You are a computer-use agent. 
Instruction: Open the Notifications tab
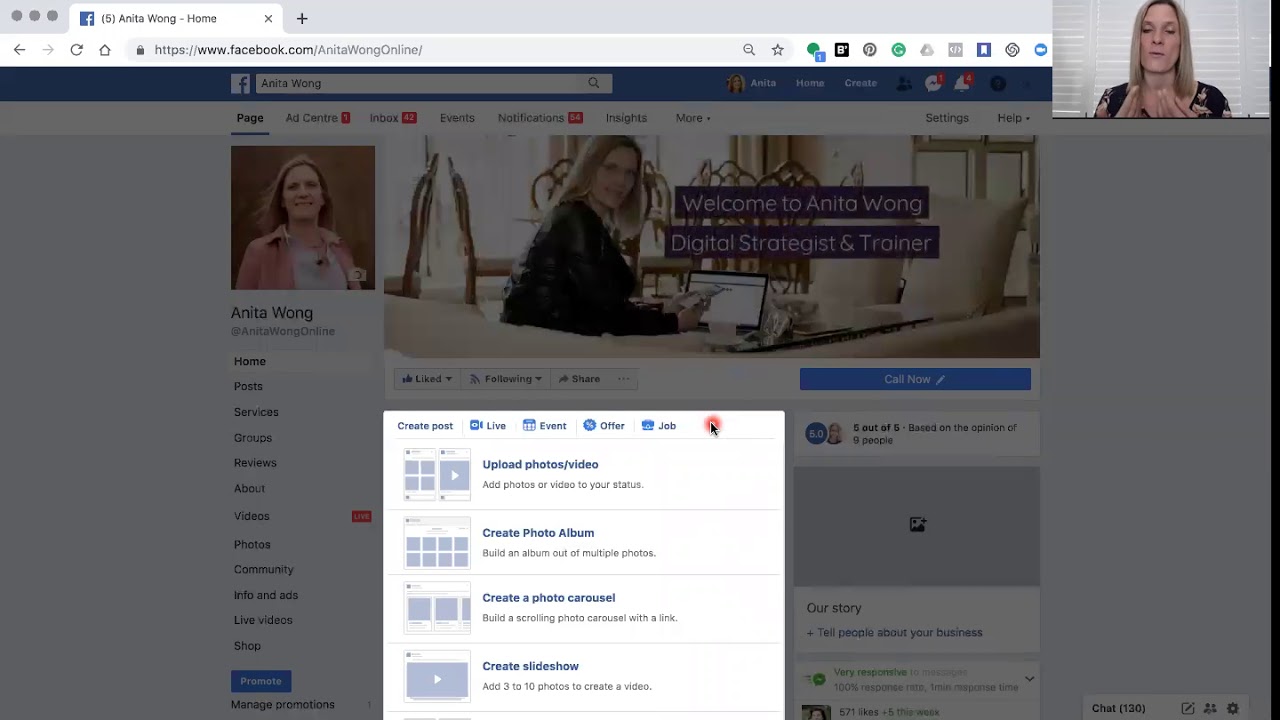540,118
